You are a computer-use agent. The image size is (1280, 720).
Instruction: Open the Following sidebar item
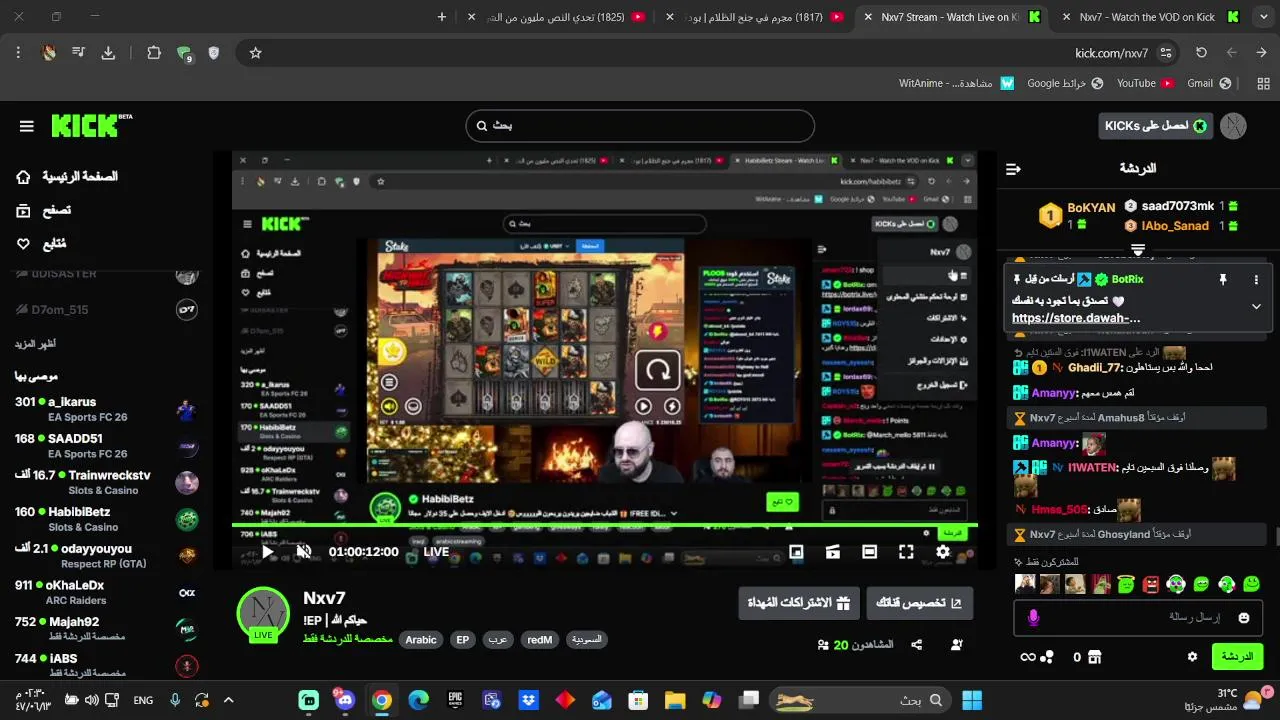[x=42, y=243]
